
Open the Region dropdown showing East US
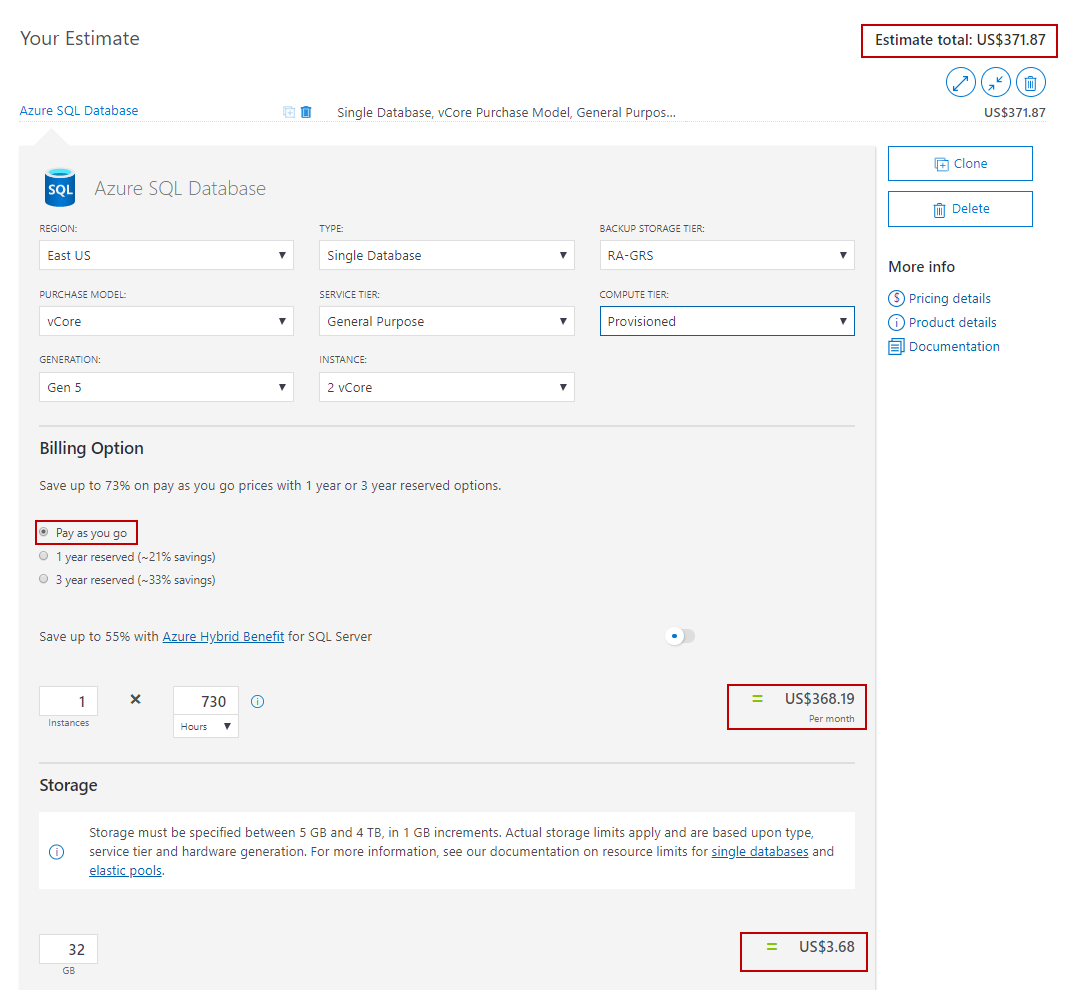pos(166,255)
